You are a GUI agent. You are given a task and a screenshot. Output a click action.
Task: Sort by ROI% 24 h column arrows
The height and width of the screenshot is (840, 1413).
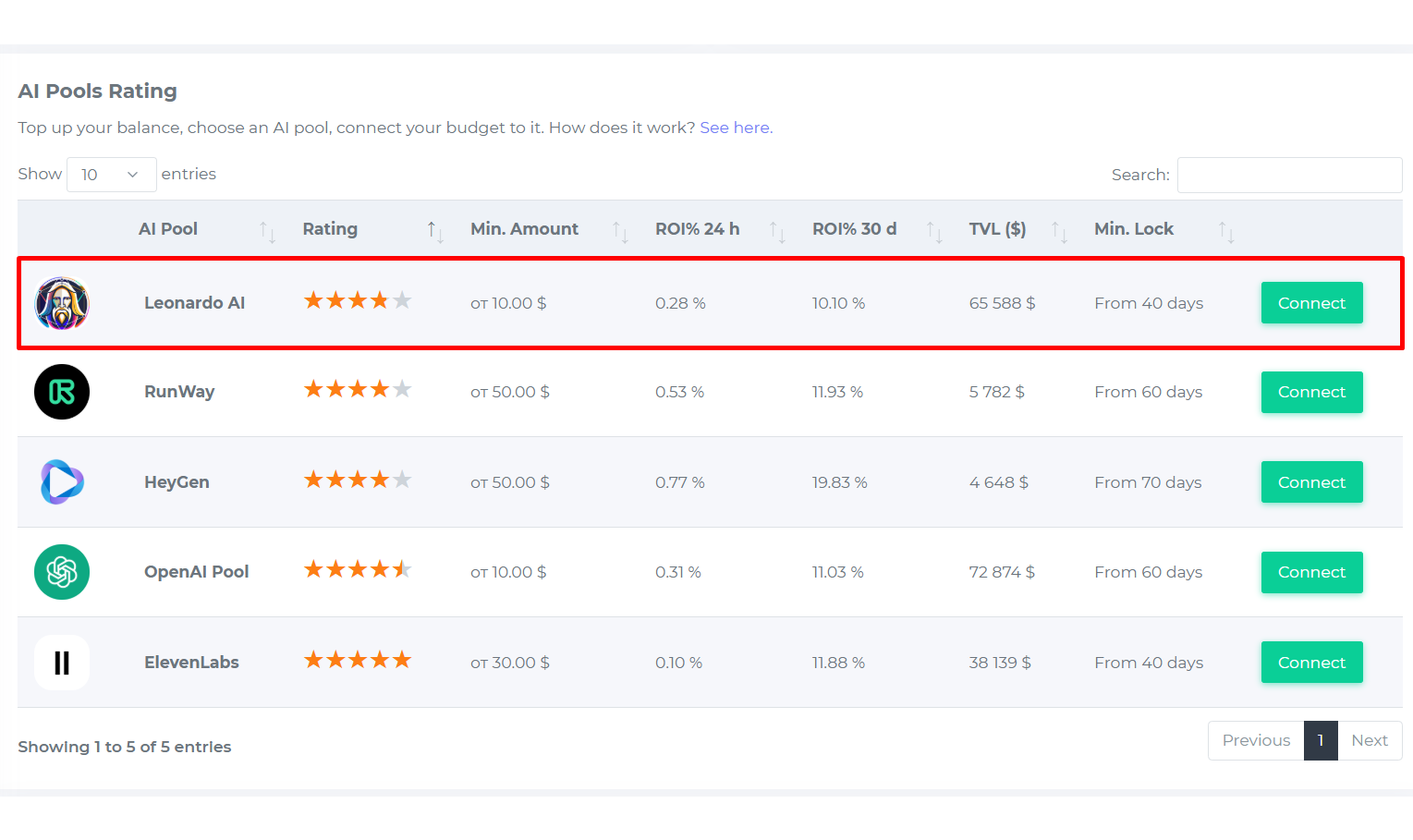[x=777, y=231]
